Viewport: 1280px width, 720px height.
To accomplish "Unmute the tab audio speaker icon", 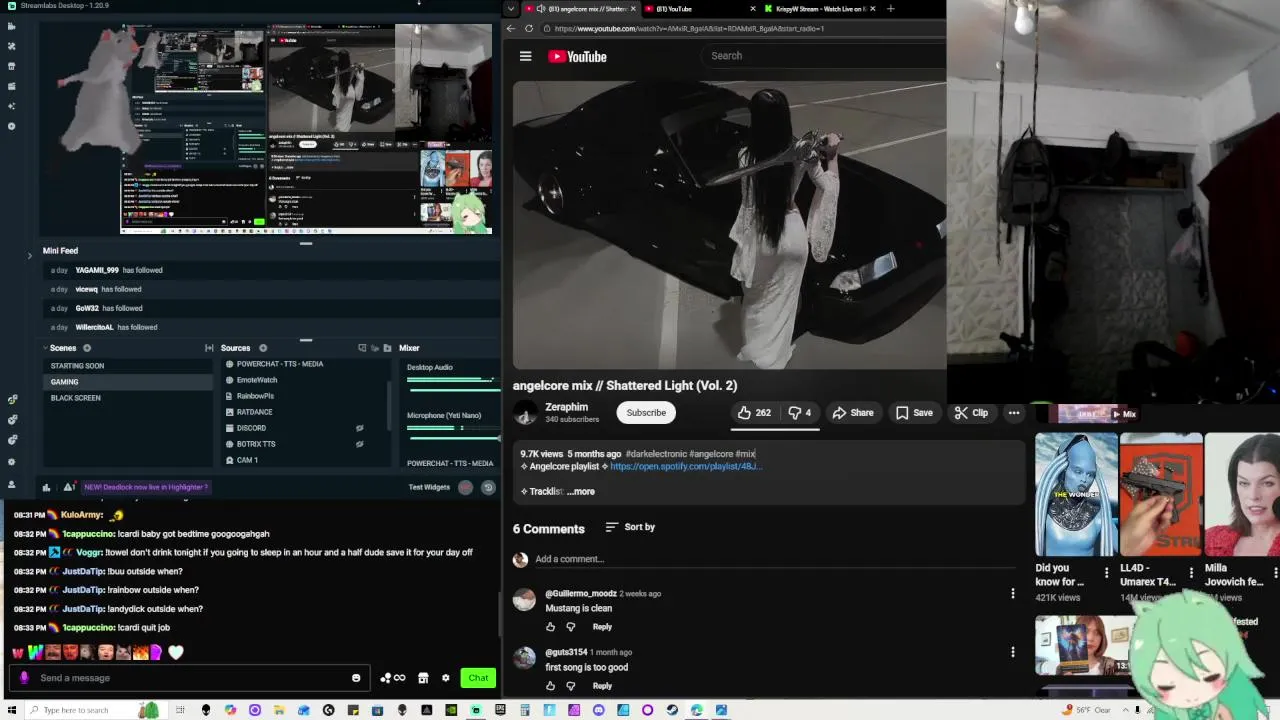I will 540,9.
